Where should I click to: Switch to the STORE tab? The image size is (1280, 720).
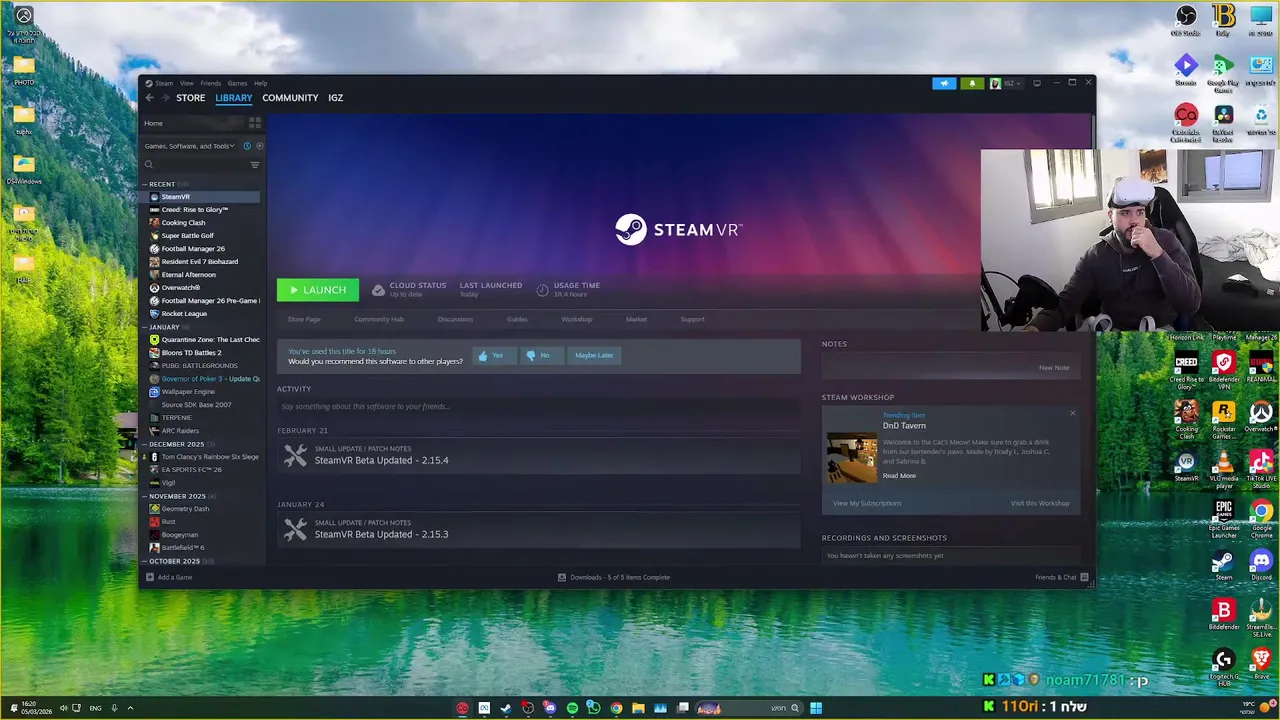(190, 98)
